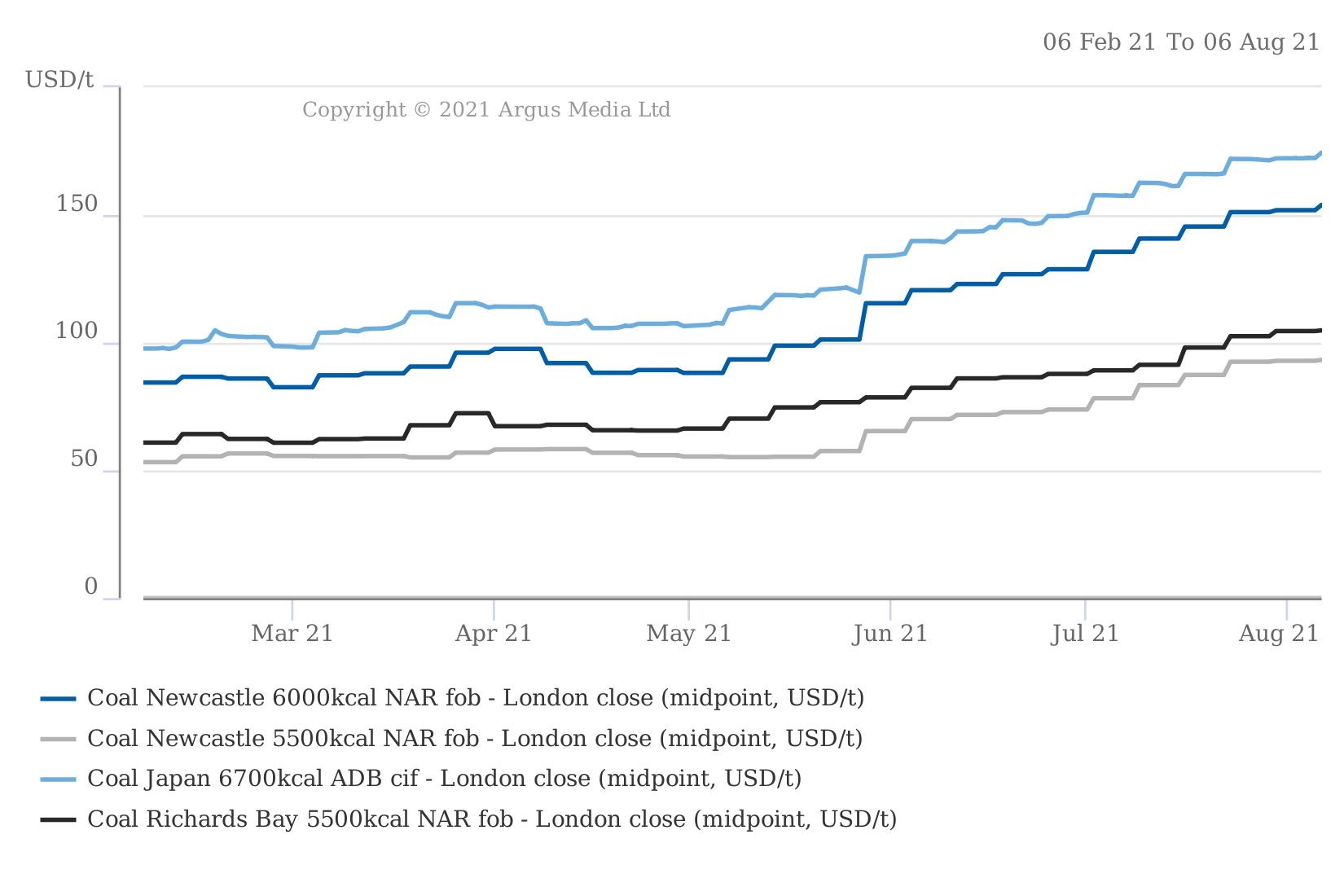
Task: Click the 100 value on the y-axis
Action: [x=77, y=332]
